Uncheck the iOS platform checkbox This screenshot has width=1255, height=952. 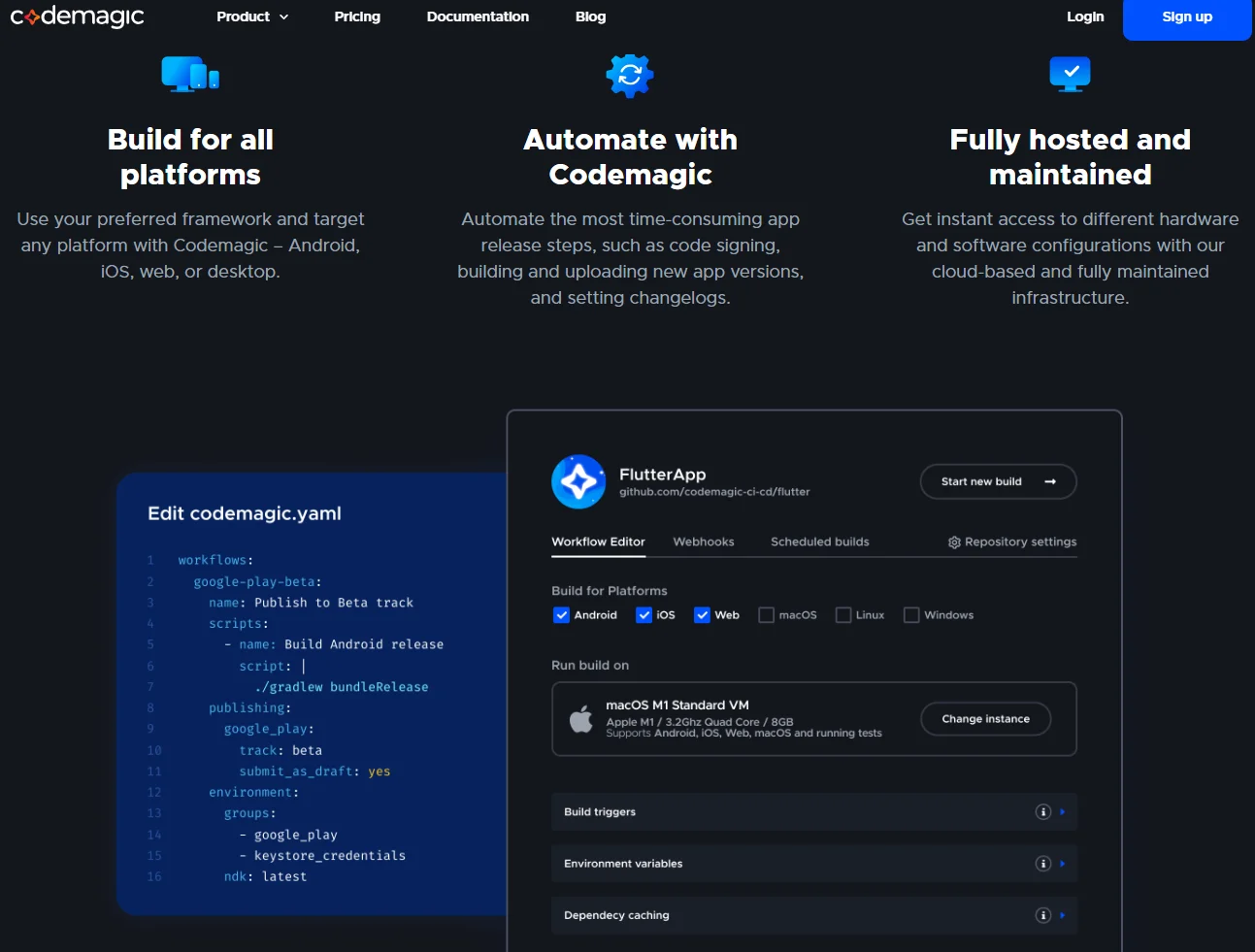click(644, 615)
